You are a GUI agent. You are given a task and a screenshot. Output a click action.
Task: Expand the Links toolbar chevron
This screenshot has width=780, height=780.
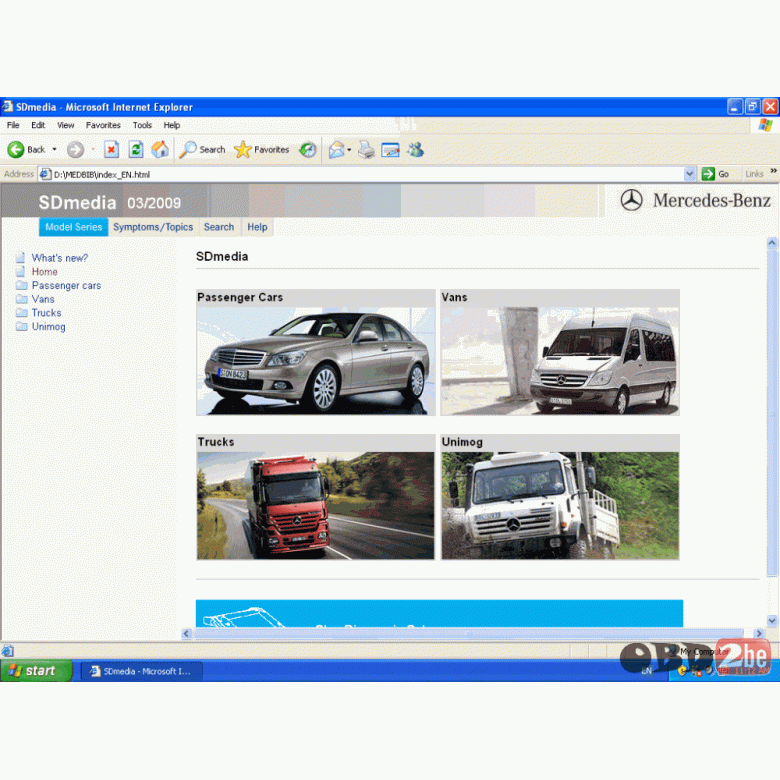pyautogui.click(x=774, y=172)
